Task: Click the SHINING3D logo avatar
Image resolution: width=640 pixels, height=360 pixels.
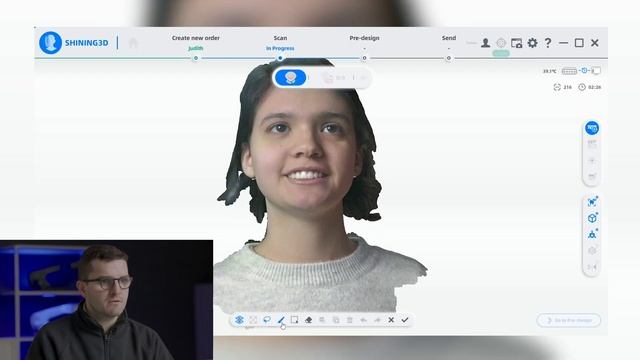Action: (51, 42)
